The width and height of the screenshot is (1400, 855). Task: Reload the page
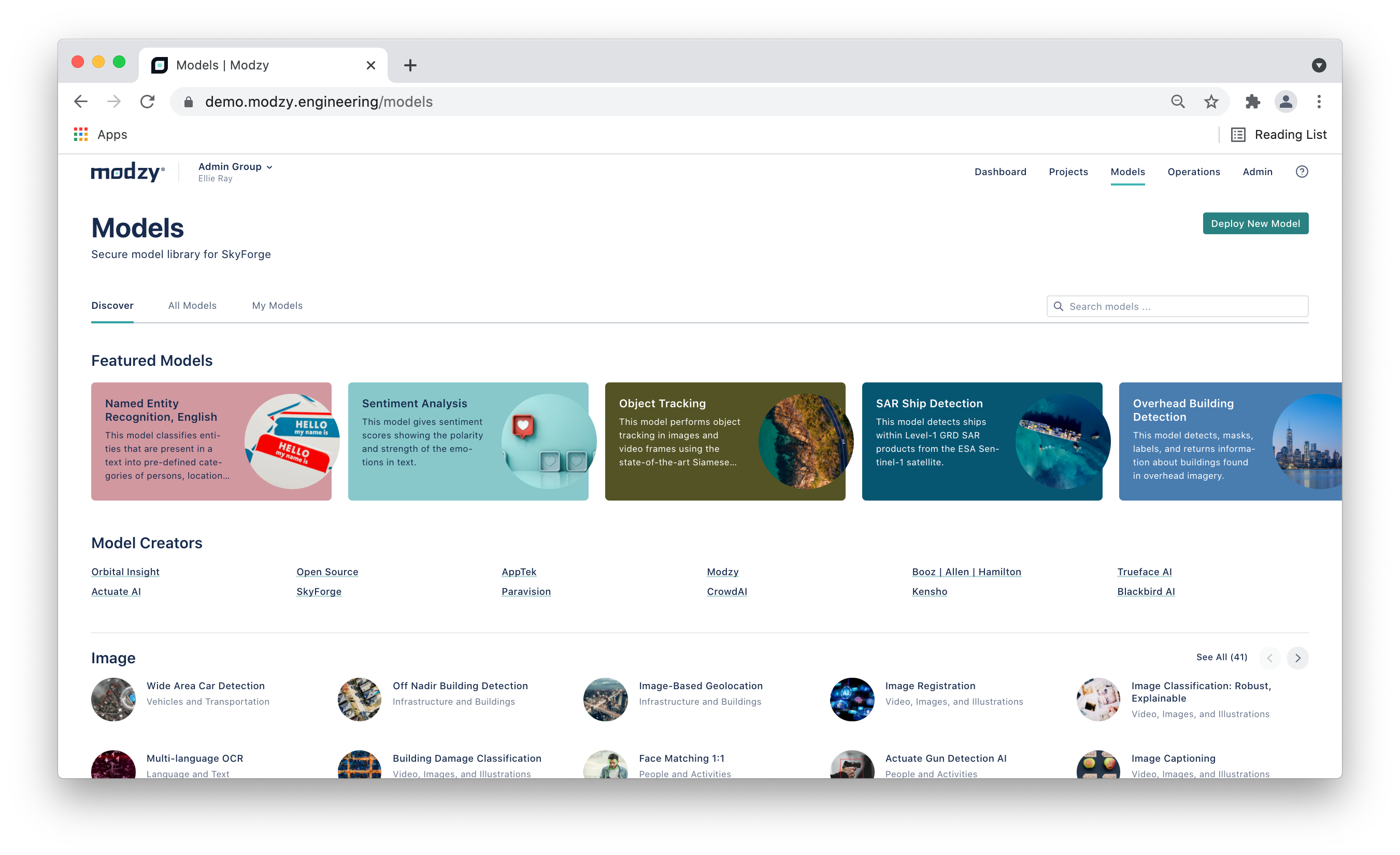148,102
